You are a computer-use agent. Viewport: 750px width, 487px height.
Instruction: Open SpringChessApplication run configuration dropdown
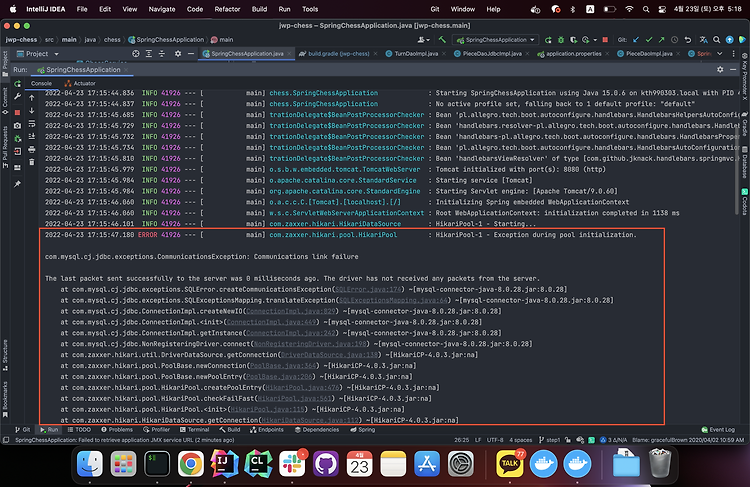click(496, 40)
